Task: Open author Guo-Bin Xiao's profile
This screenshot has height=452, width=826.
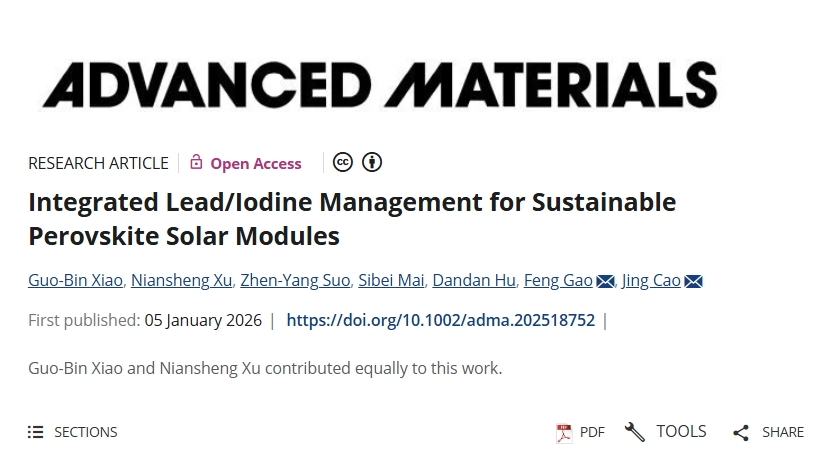Action: click(x=77, y=280)
